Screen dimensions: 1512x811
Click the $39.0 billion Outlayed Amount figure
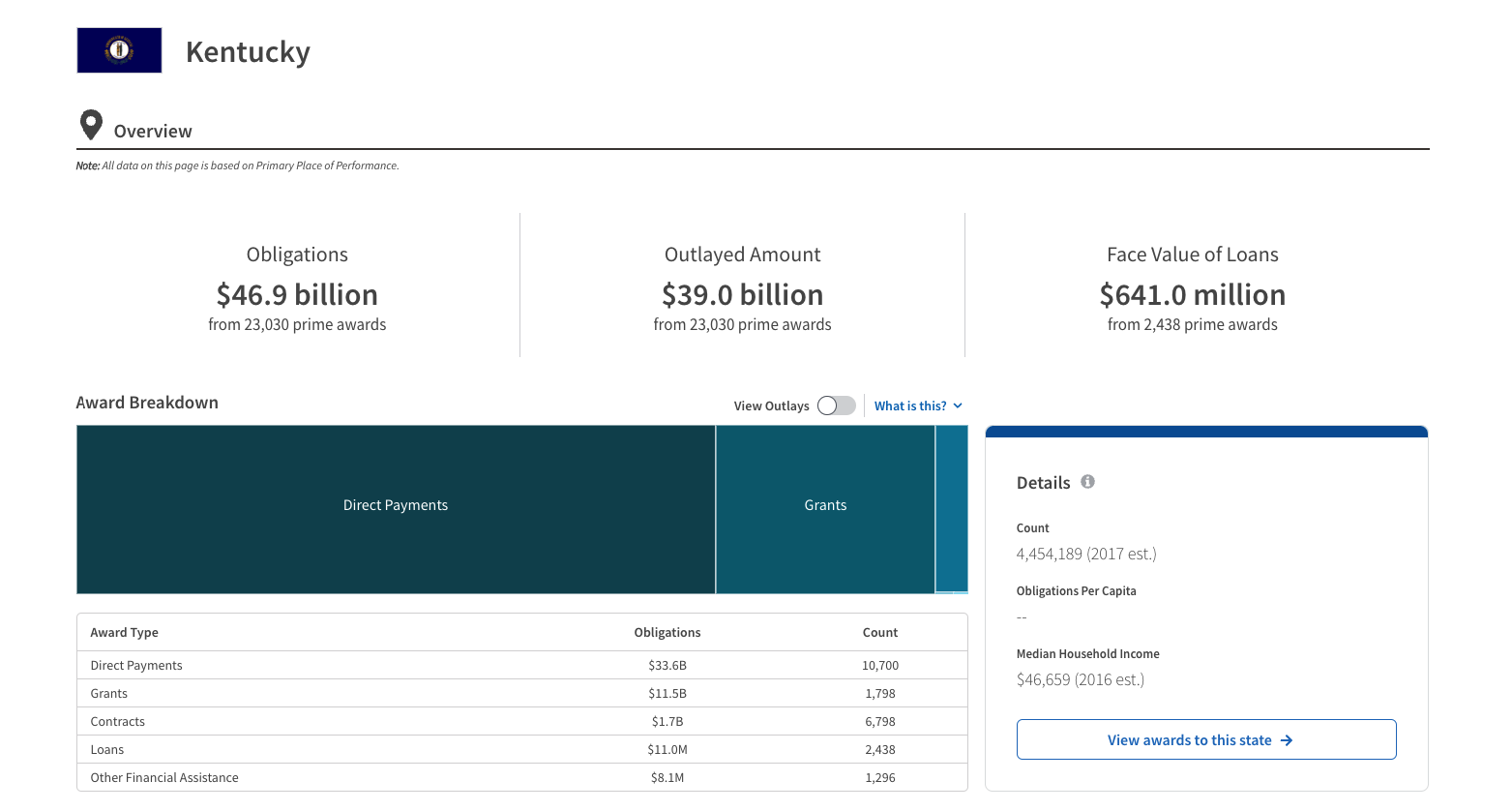742,295
